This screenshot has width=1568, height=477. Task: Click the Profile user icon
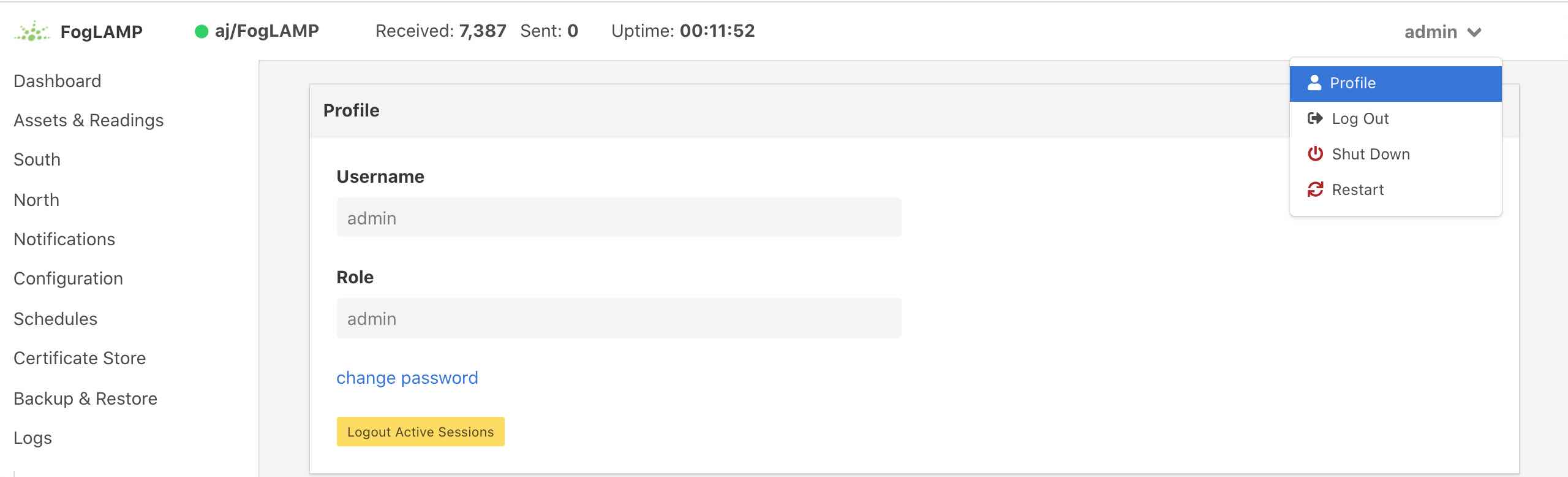[1314, 83]
